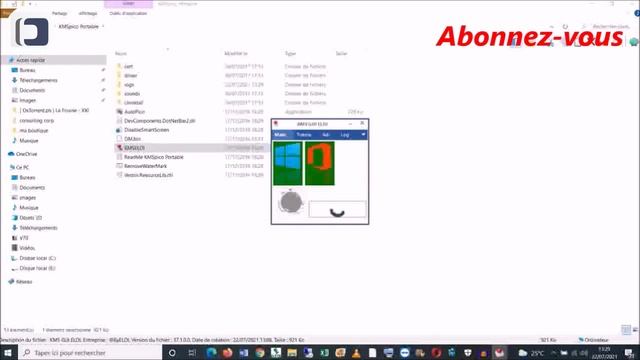
Task: Select the driver folder
Action: (x=130, y=76)
